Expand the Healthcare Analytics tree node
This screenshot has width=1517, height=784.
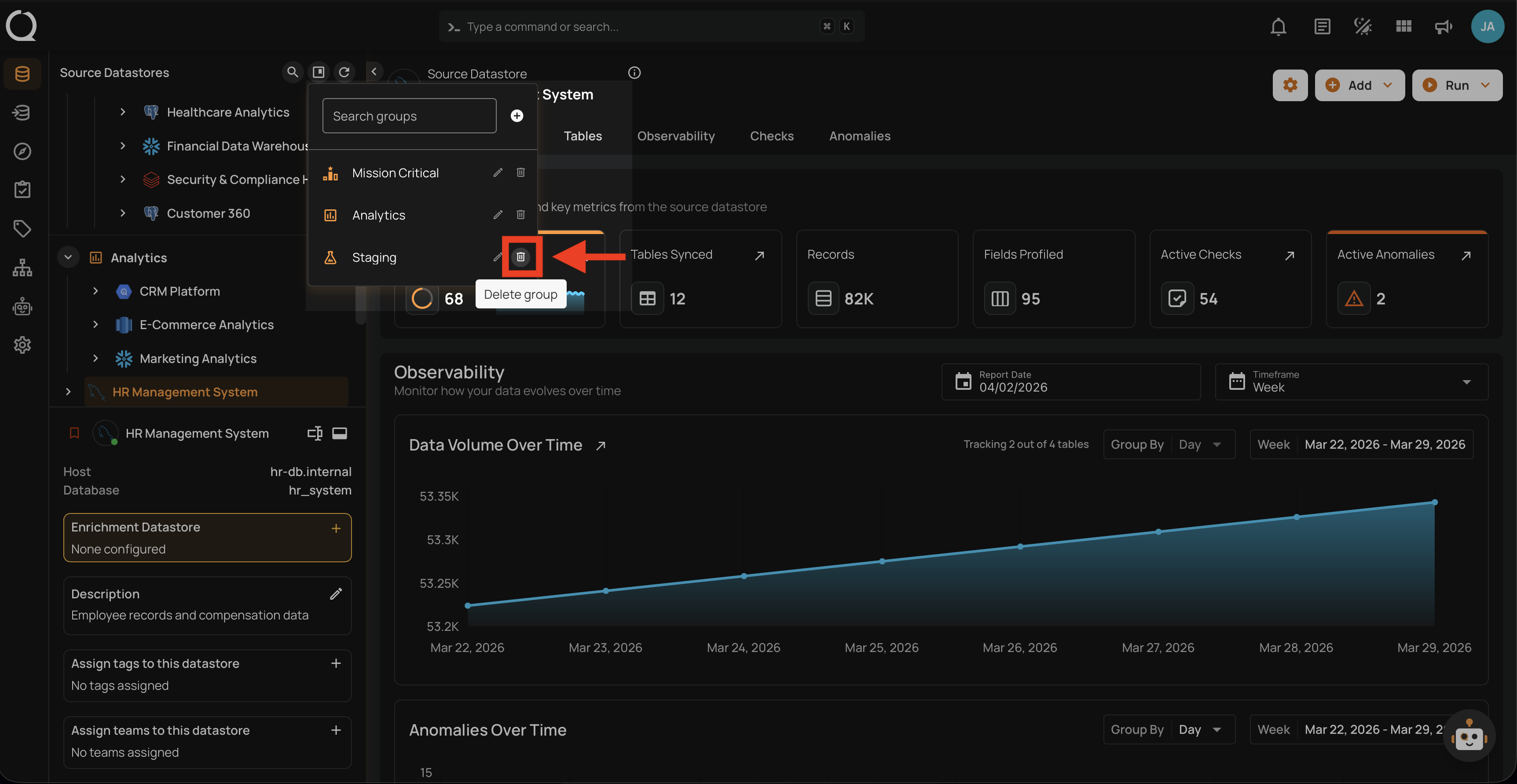122,112
